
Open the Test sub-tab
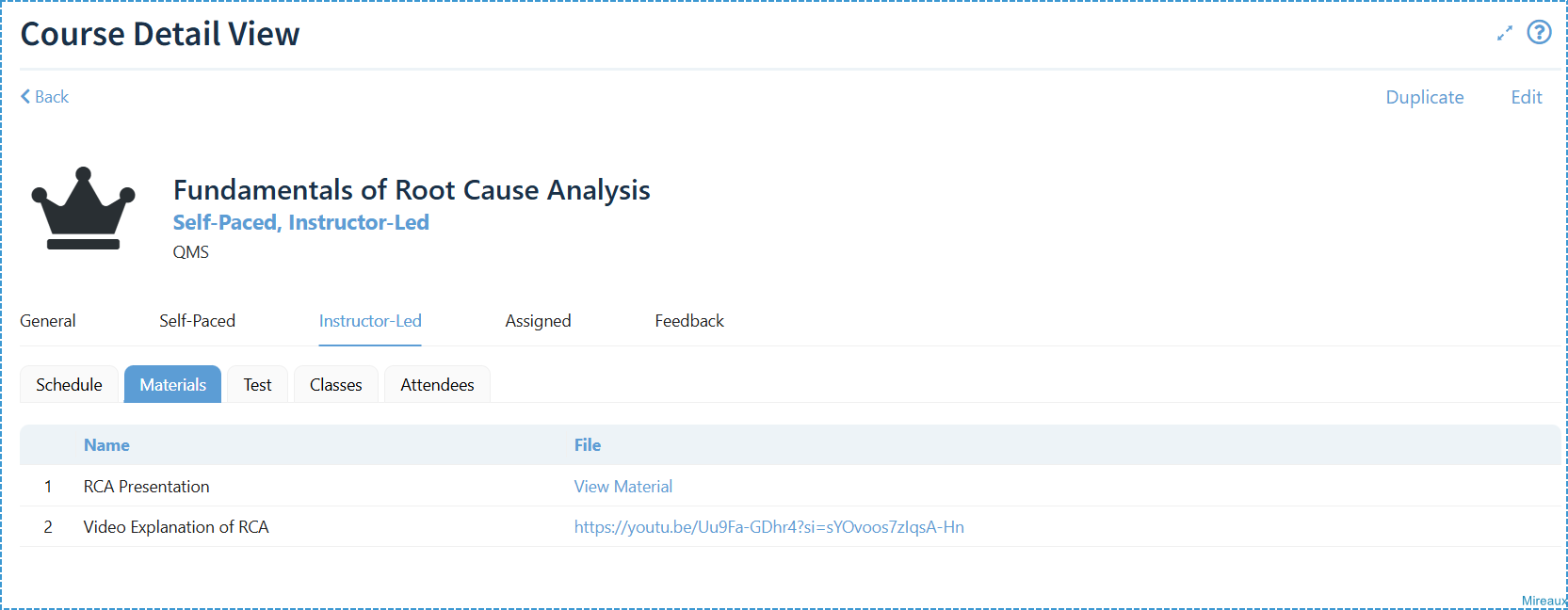[x=257, y=384]
